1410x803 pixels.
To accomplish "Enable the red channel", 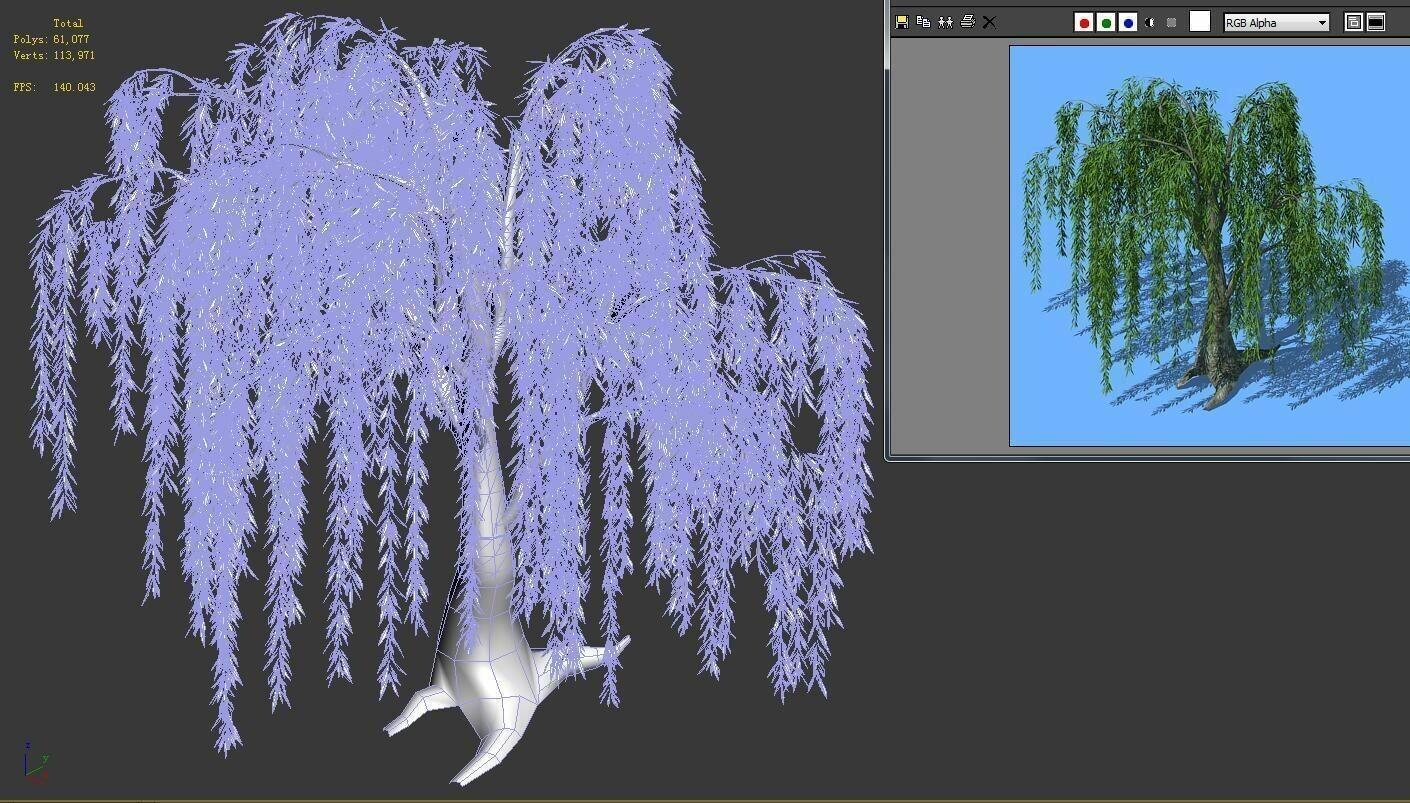I will click(x=1083, y=22).
